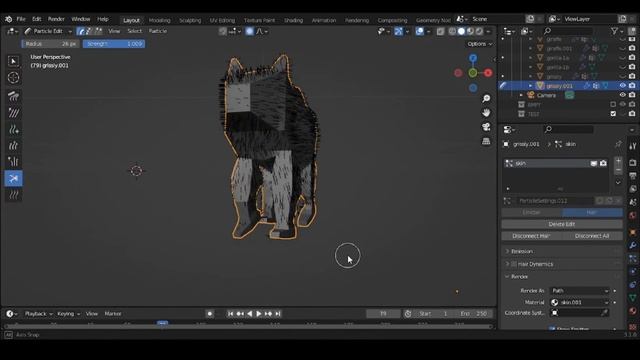This screenshot has height=360, width=640.
Task: Switch particle type to Emitter
Action: coord(532,213)
